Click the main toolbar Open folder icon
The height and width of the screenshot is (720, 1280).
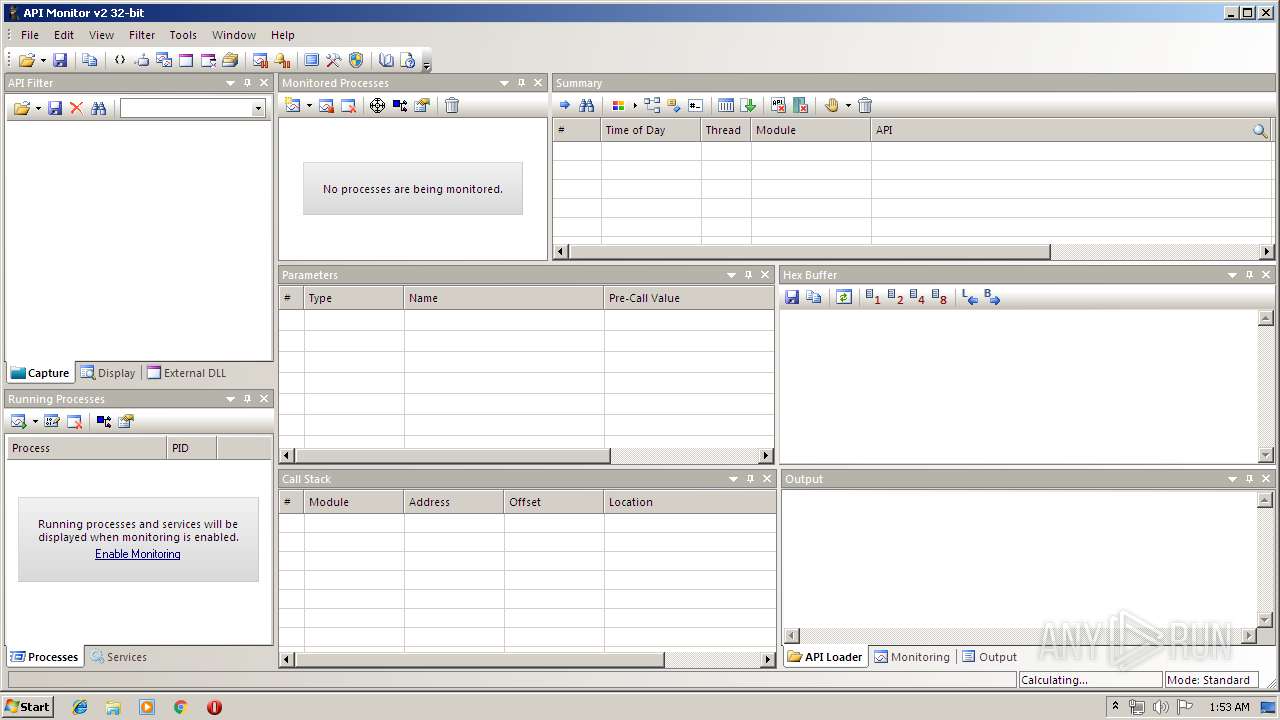click(26, 60)
